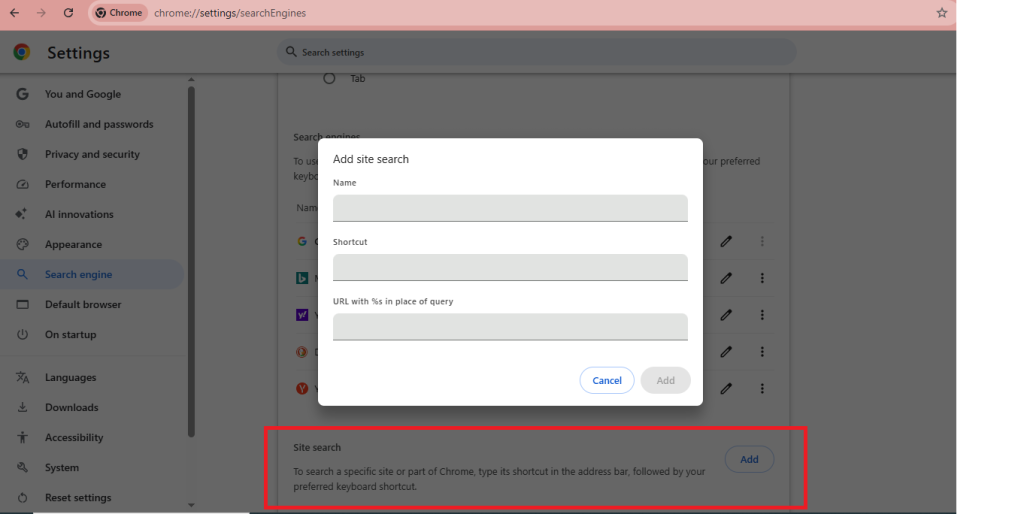Click the power icon for On startup
The image size is (1024, 514).
[x=22, y=334]
